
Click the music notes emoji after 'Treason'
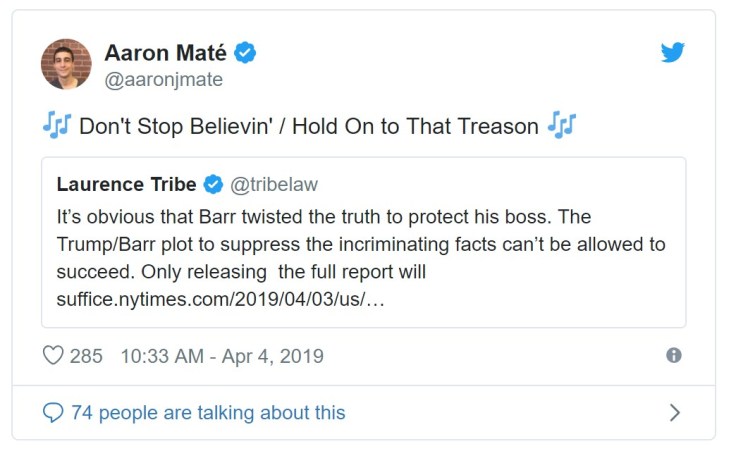coord(562,126)
